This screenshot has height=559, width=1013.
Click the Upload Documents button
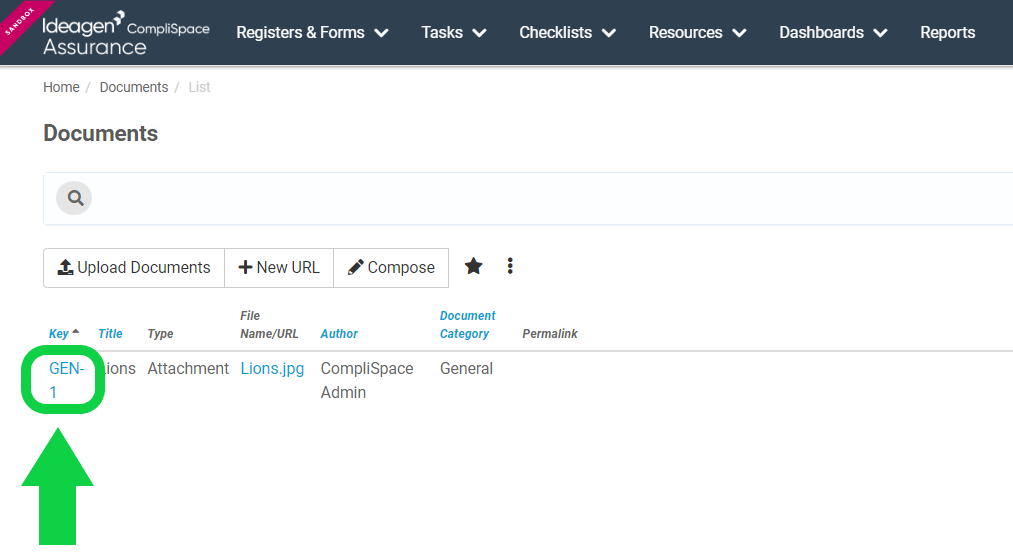pyautogui.click(x=134, y=268)
